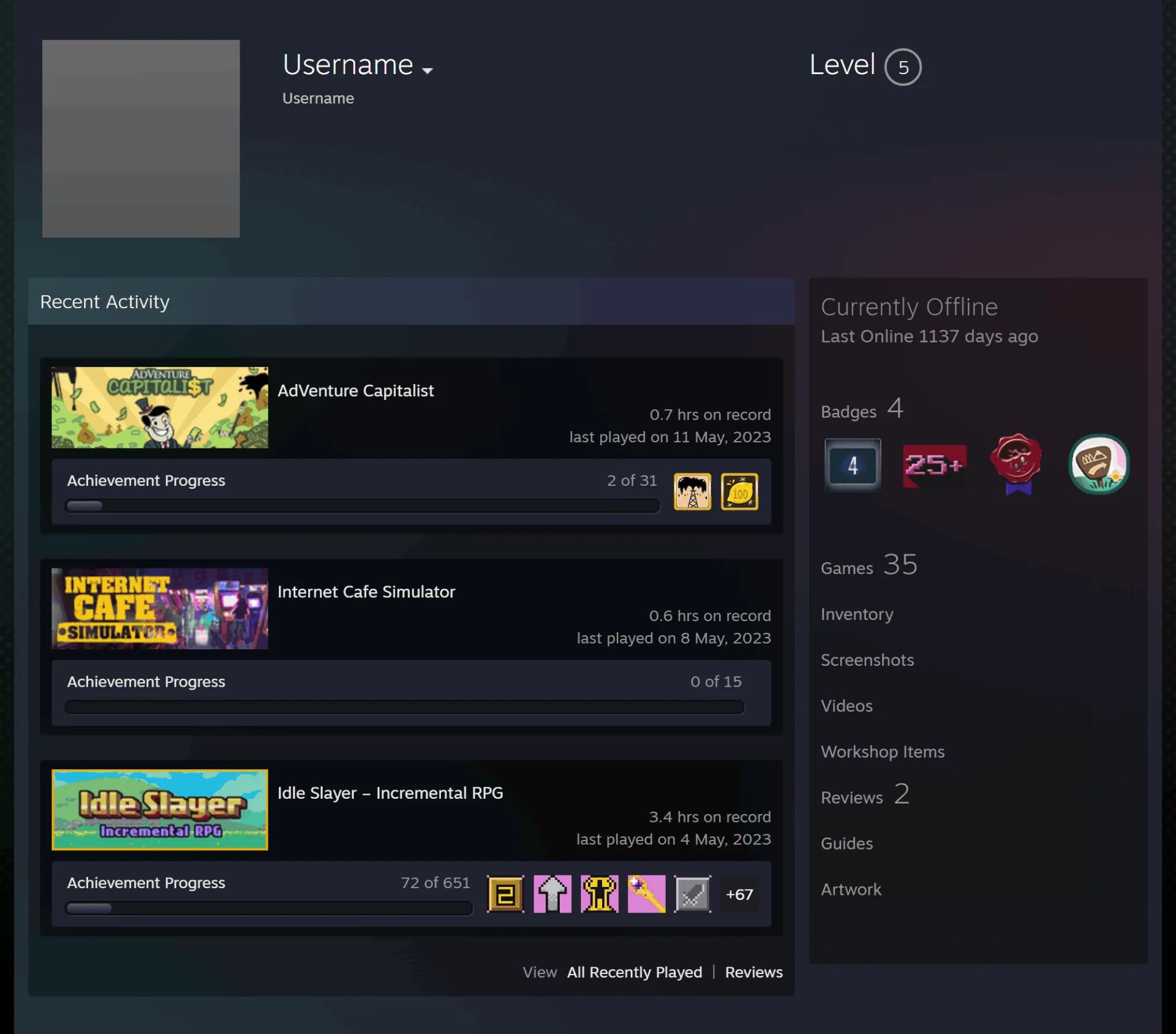The image size is (1176, 1034).
Task: Open the red wax seal badge
Action: pyautogui.click(x=1017, y=464)
